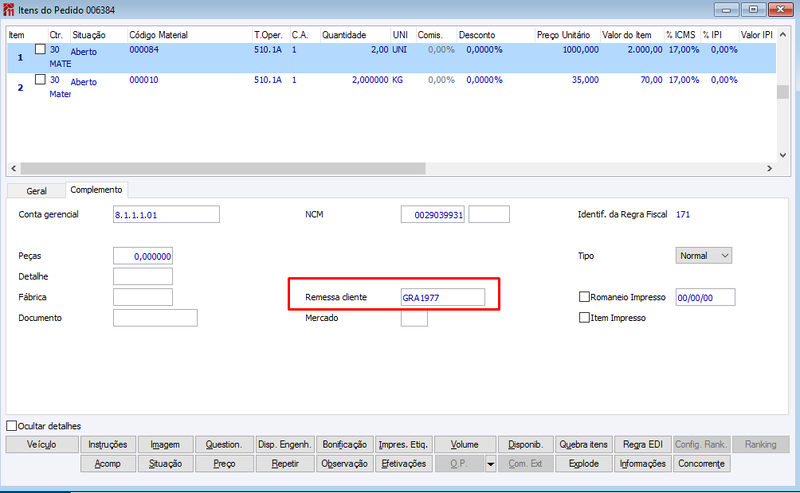800x493 pixels.
Task: Close the Itens do Pedido window
Action: pyautogui.click(x=781, y=10)
